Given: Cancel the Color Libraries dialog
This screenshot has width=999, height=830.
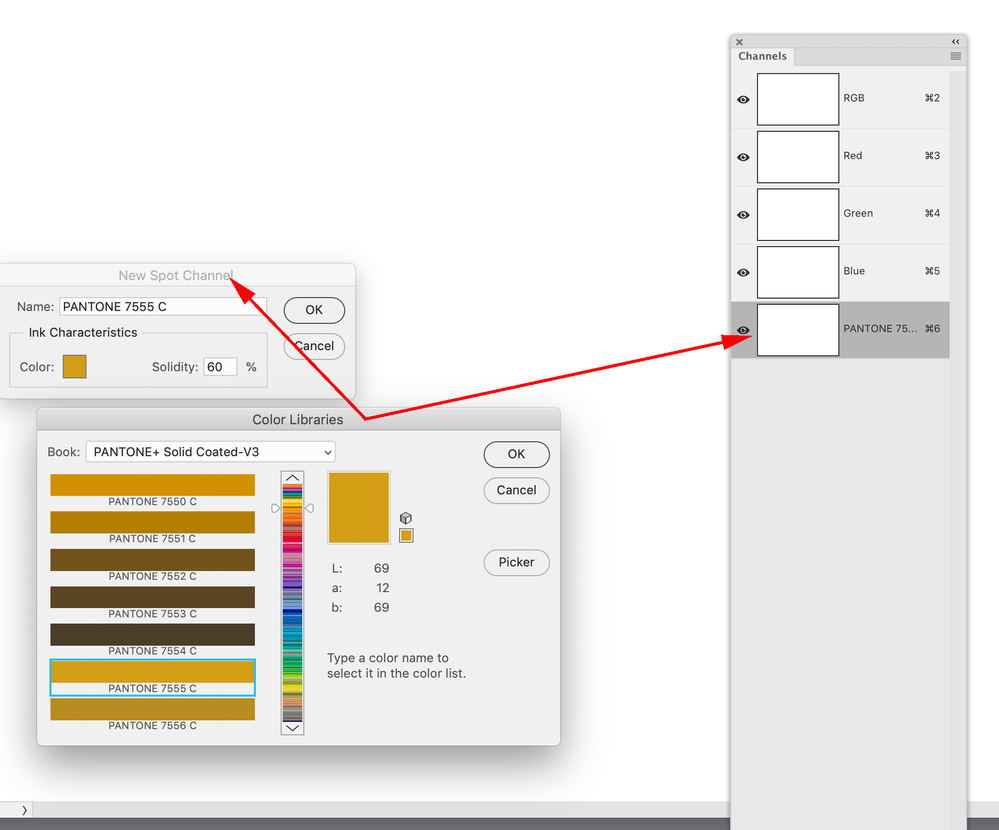Looking at the screenshot, I should click(516, 490).
